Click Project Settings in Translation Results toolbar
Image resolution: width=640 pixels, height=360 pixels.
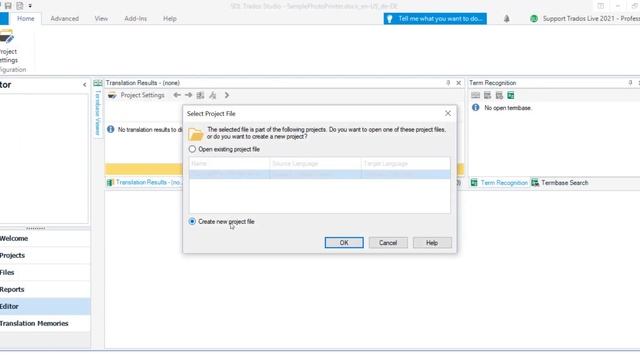coord(136,95)
